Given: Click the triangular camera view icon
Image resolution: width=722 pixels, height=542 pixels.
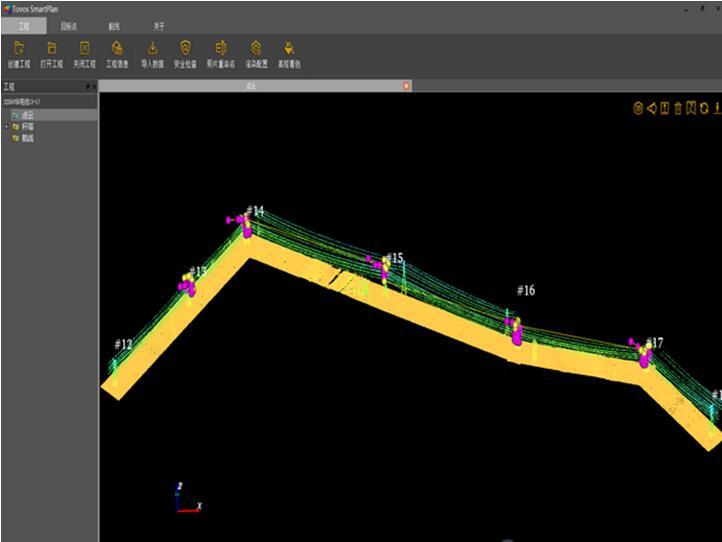Looking at the screenshot, I should [651, 108].
